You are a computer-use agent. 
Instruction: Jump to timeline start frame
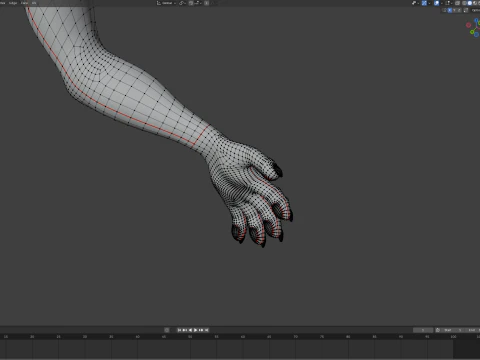(179, 330)
